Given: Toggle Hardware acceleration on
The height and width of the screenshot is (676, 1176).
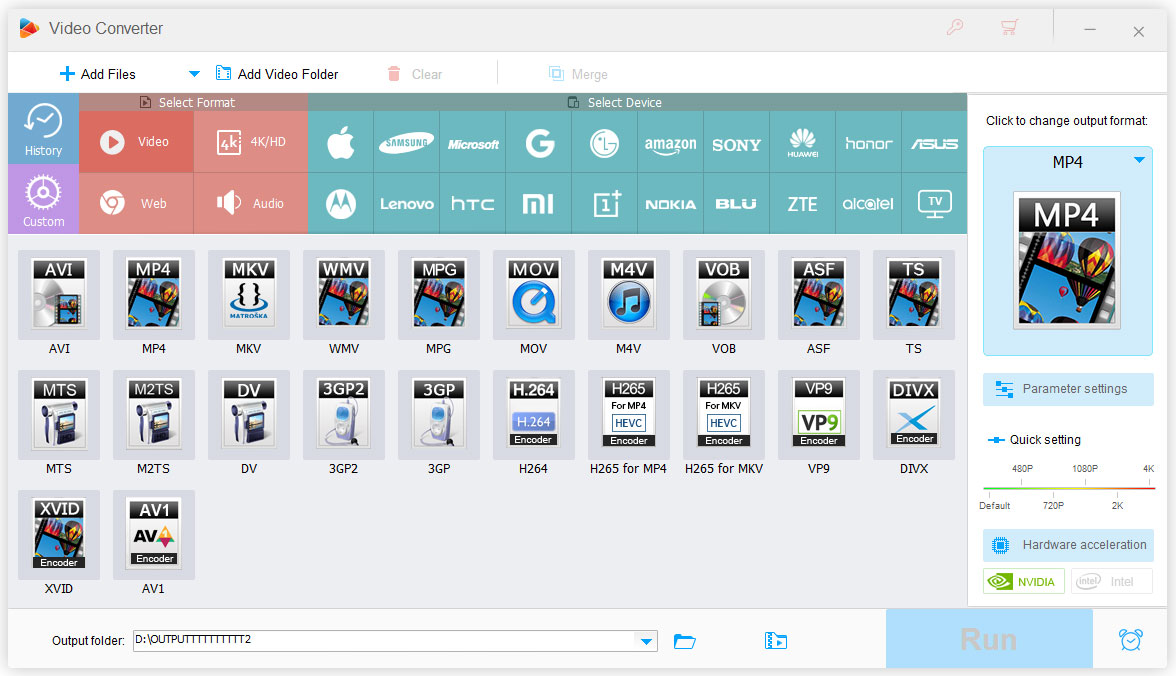Looking at the screenshot, I should [x=1067, y=545].
